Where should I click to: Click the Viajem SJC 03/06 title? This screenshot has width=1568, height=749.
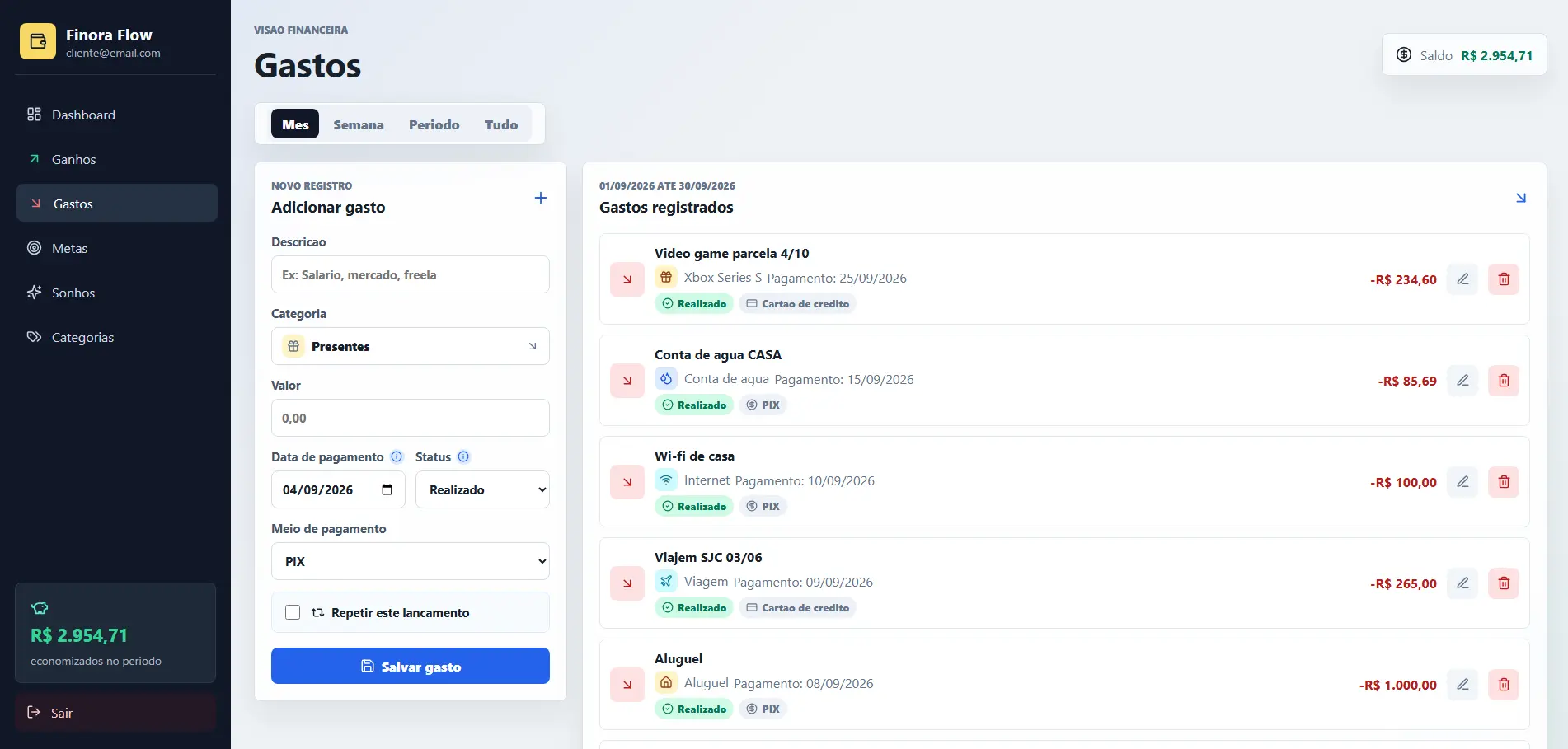[708, 557]
